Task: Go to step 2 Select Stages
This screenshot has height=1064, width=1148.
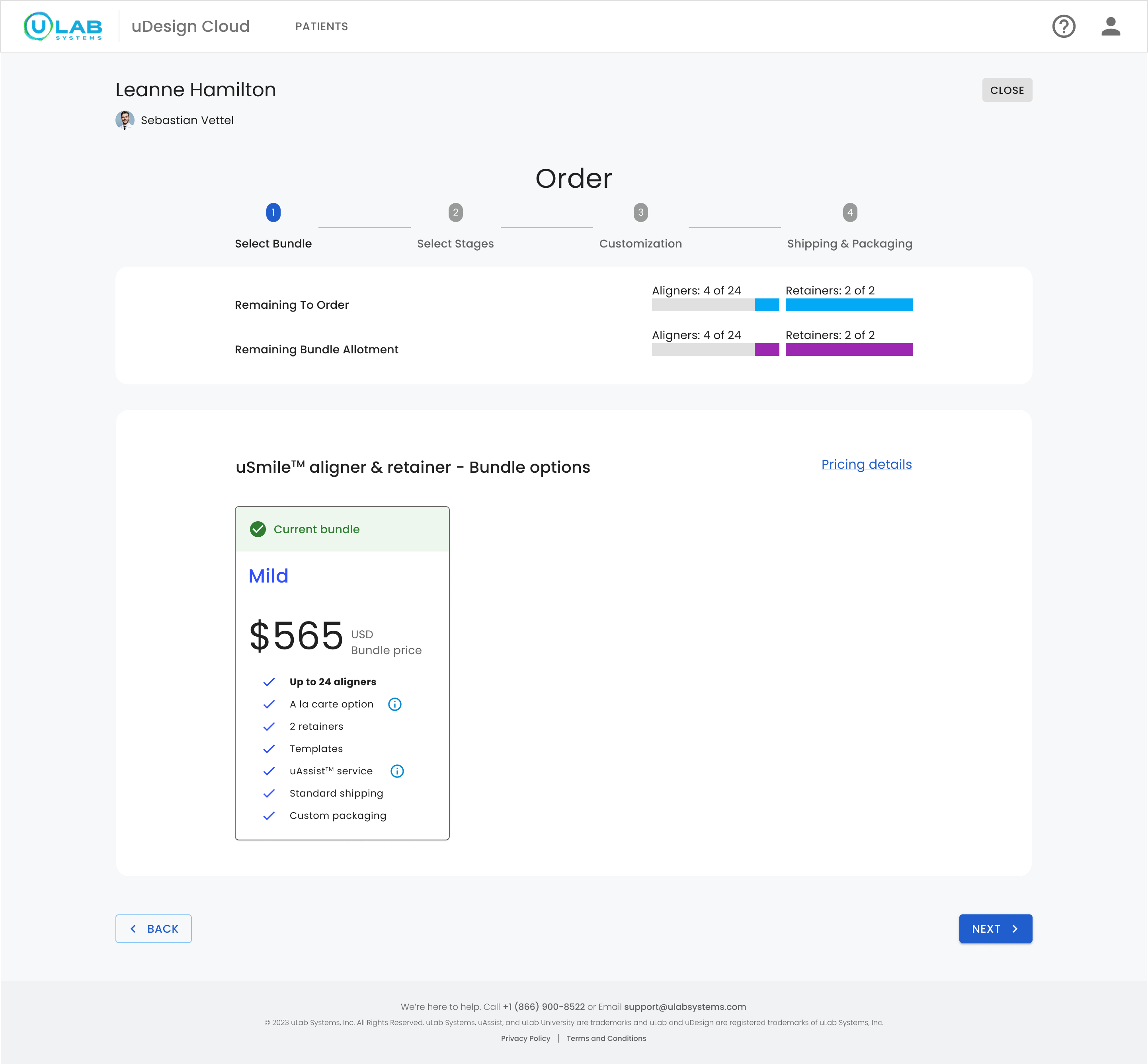Action: click(455, 228)
